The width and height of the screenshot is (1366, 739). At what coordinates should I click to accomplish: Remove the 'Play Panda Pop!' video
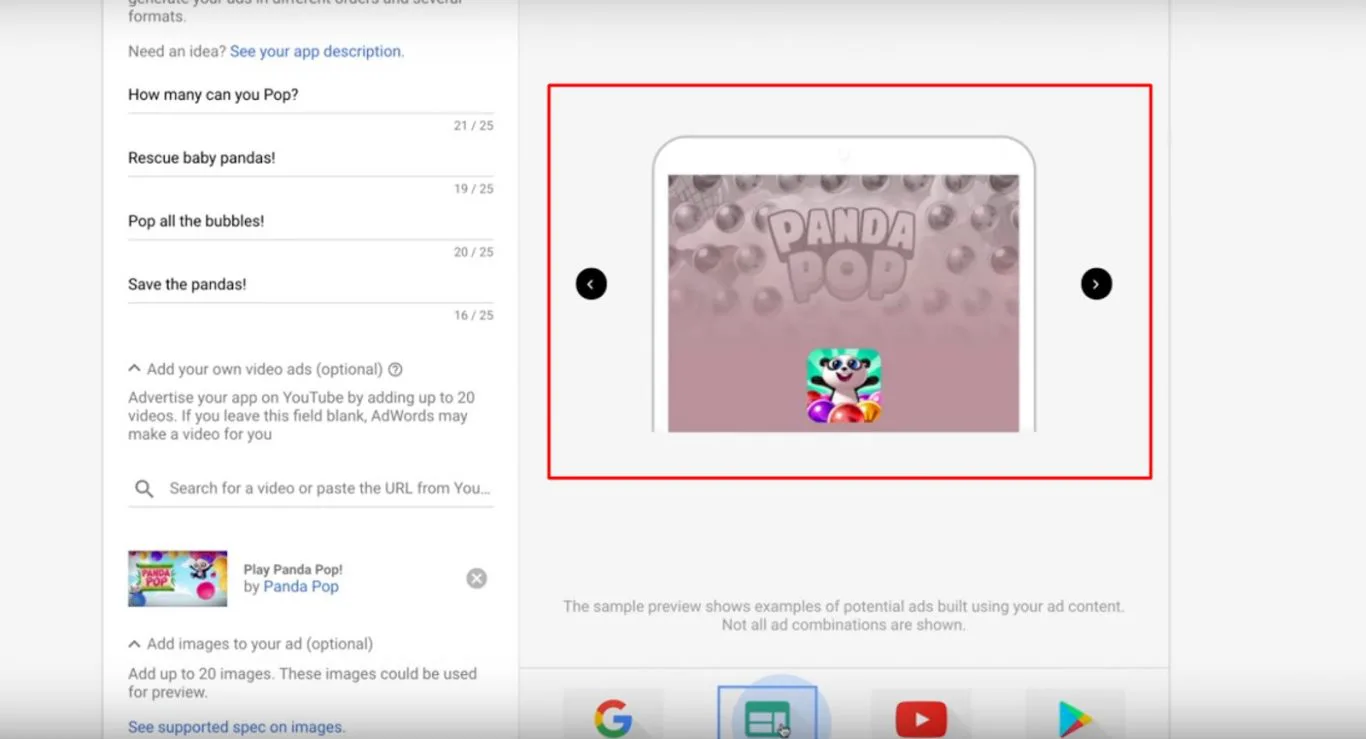tap(477, 578)
